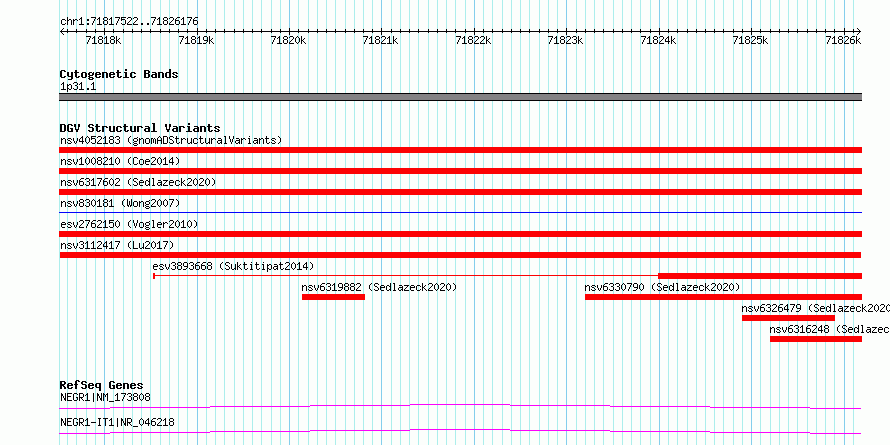
Task: Click the nsv6316248 red variant bar
Action: coord(816,339)
